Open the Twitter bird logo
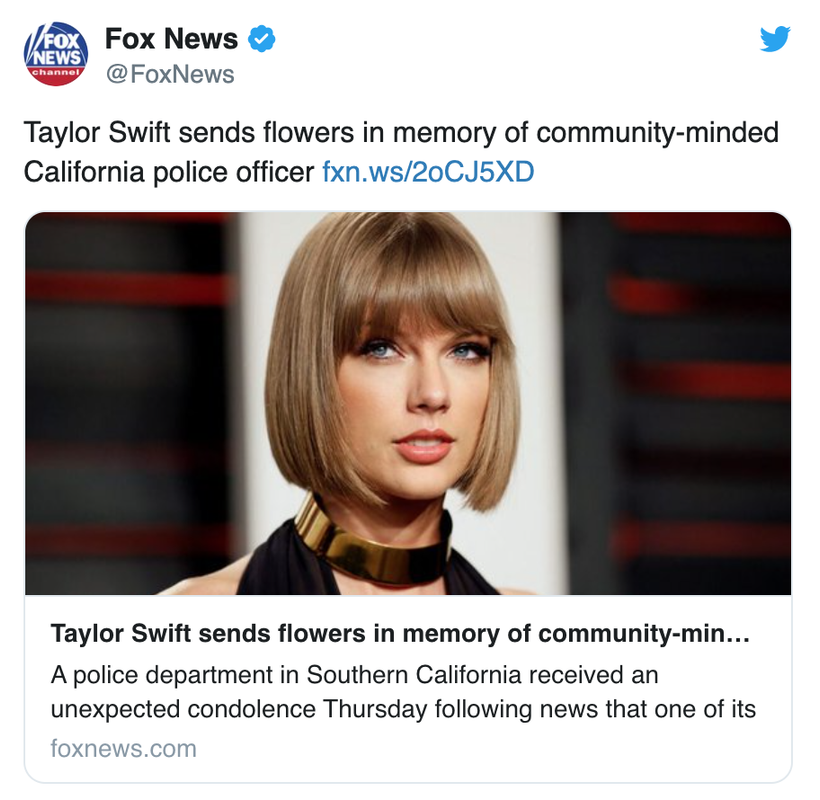 775,39
